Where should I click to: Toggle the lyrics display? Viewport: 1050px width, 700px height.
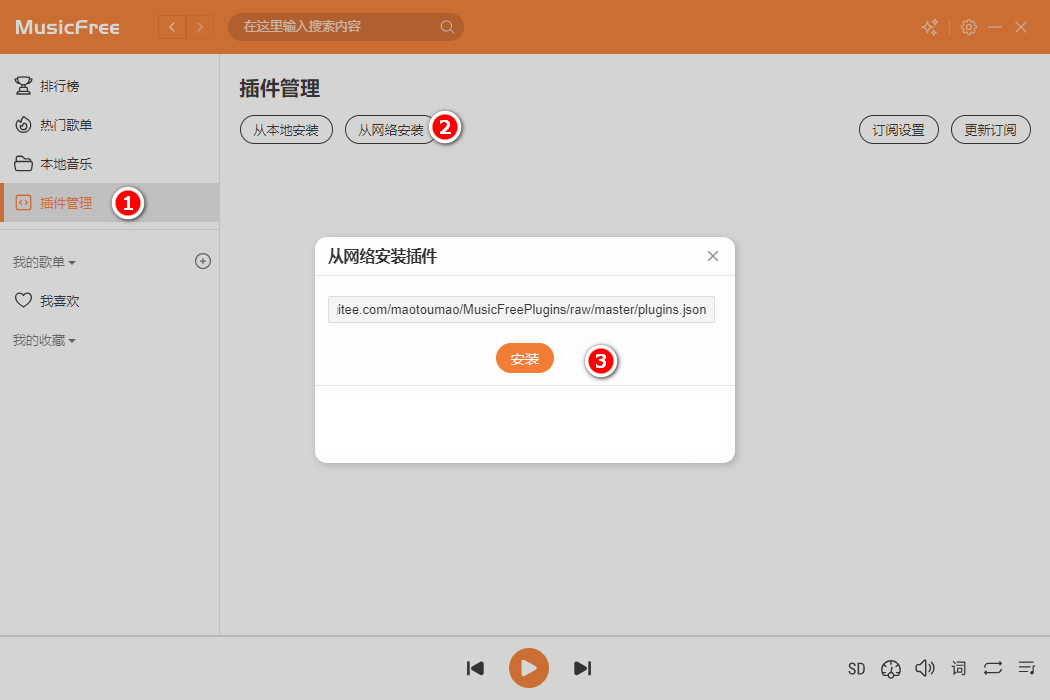click(959, 668)
